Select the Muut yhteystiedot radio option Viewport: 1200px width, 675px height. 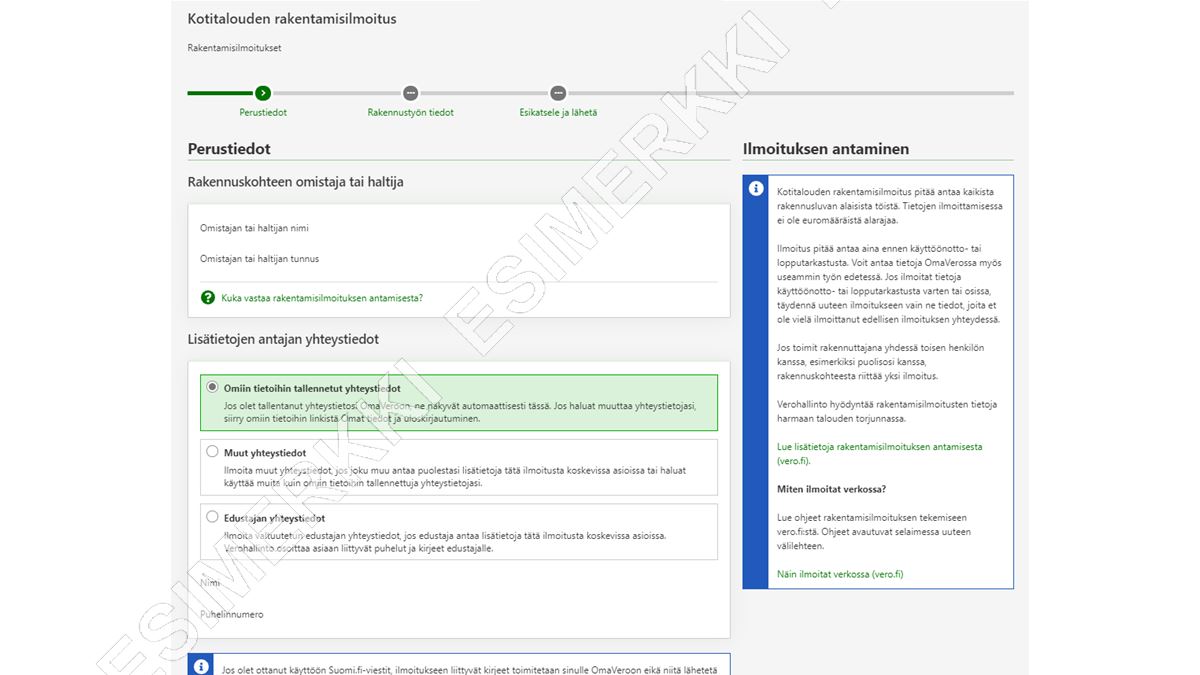tap(212, 452)
